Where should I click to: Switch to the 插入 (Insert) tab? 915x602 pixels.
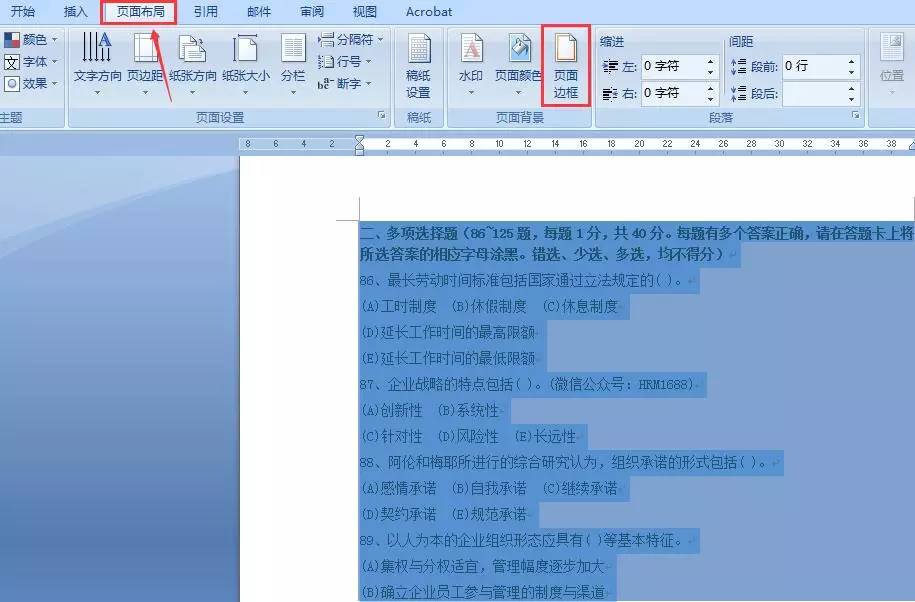pos(75,12)
